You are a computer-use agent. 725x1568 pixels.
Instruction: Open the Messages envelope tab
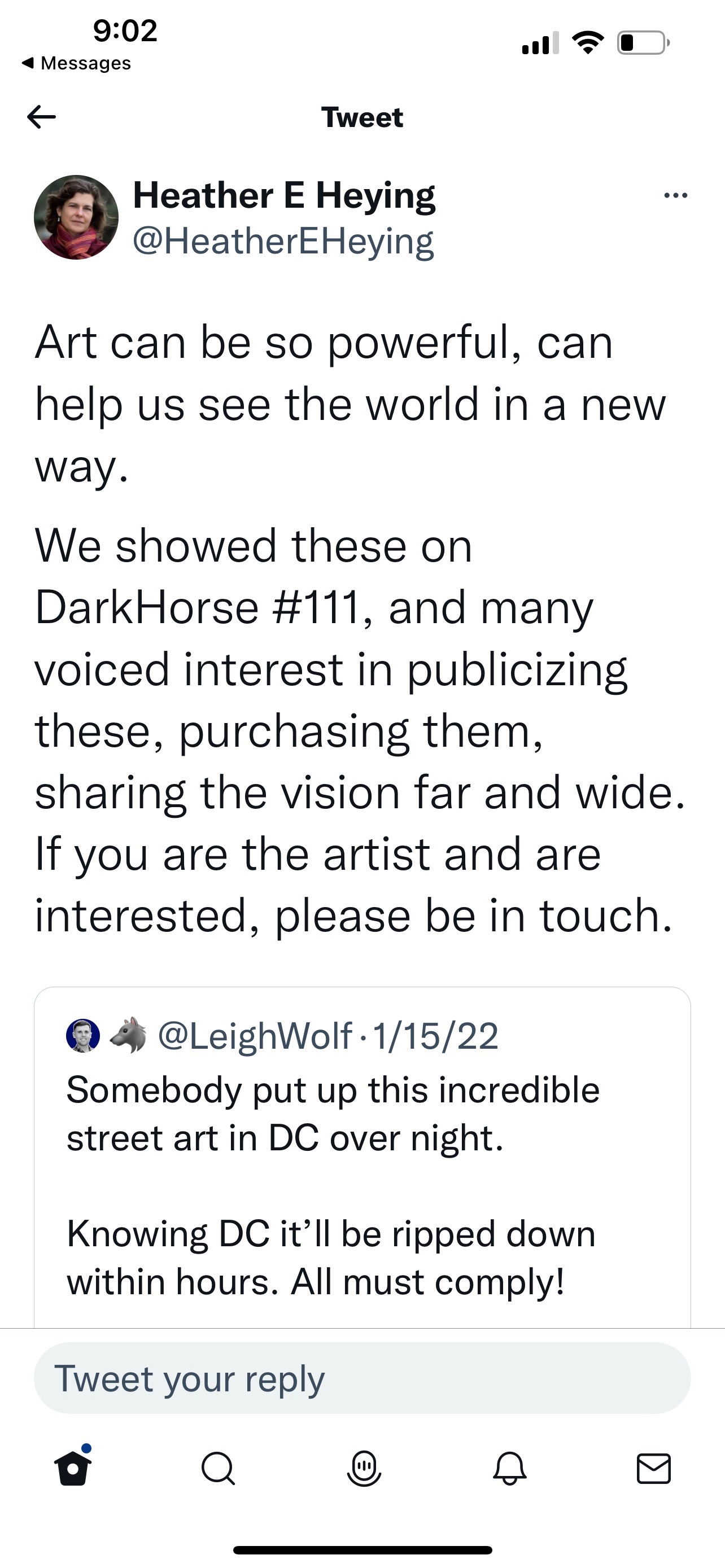pyautogui.click(x=654, y=1469)
